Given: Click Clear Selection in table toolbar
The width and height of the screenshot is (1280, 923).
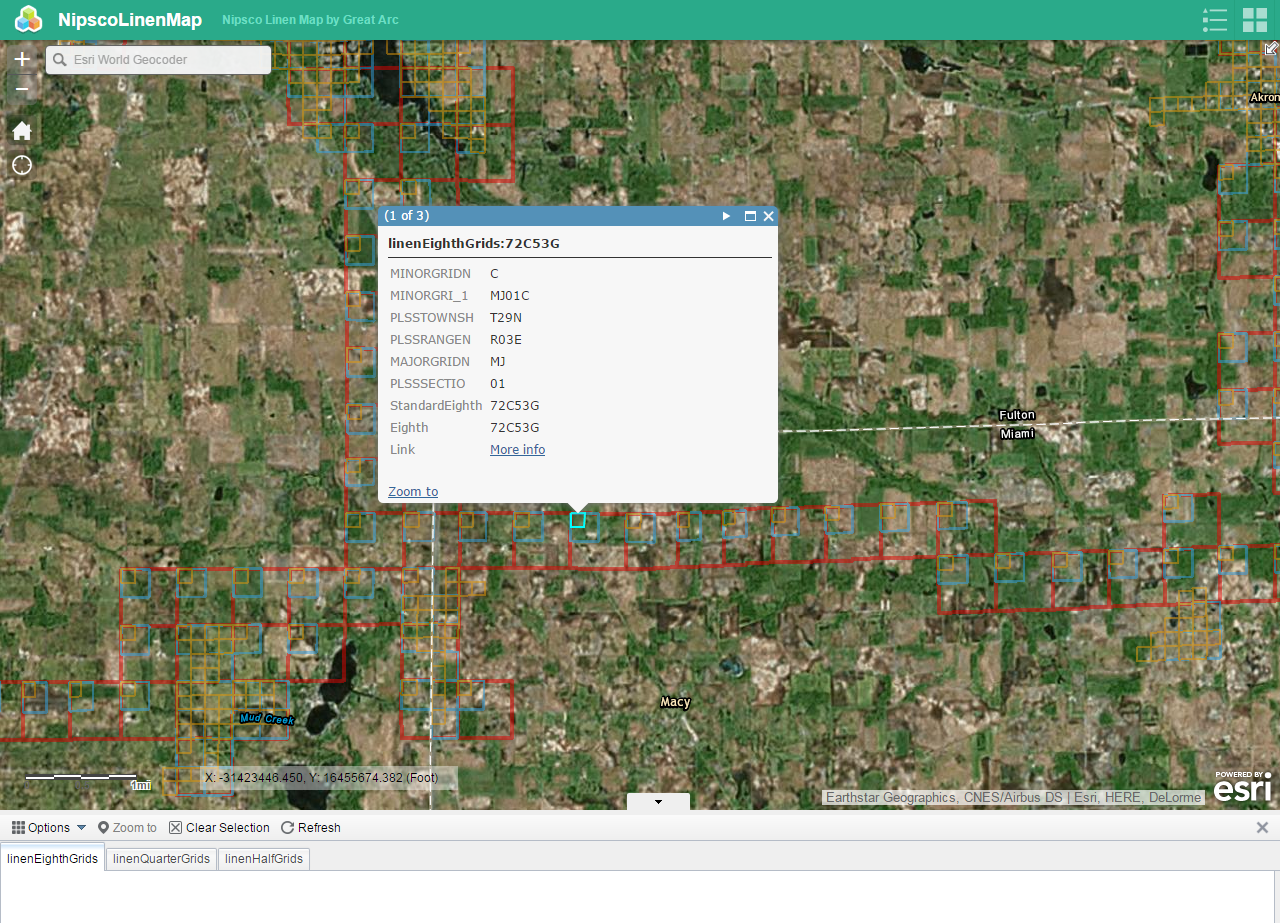Looking at the screenshot, I should [x=219, y=827].
